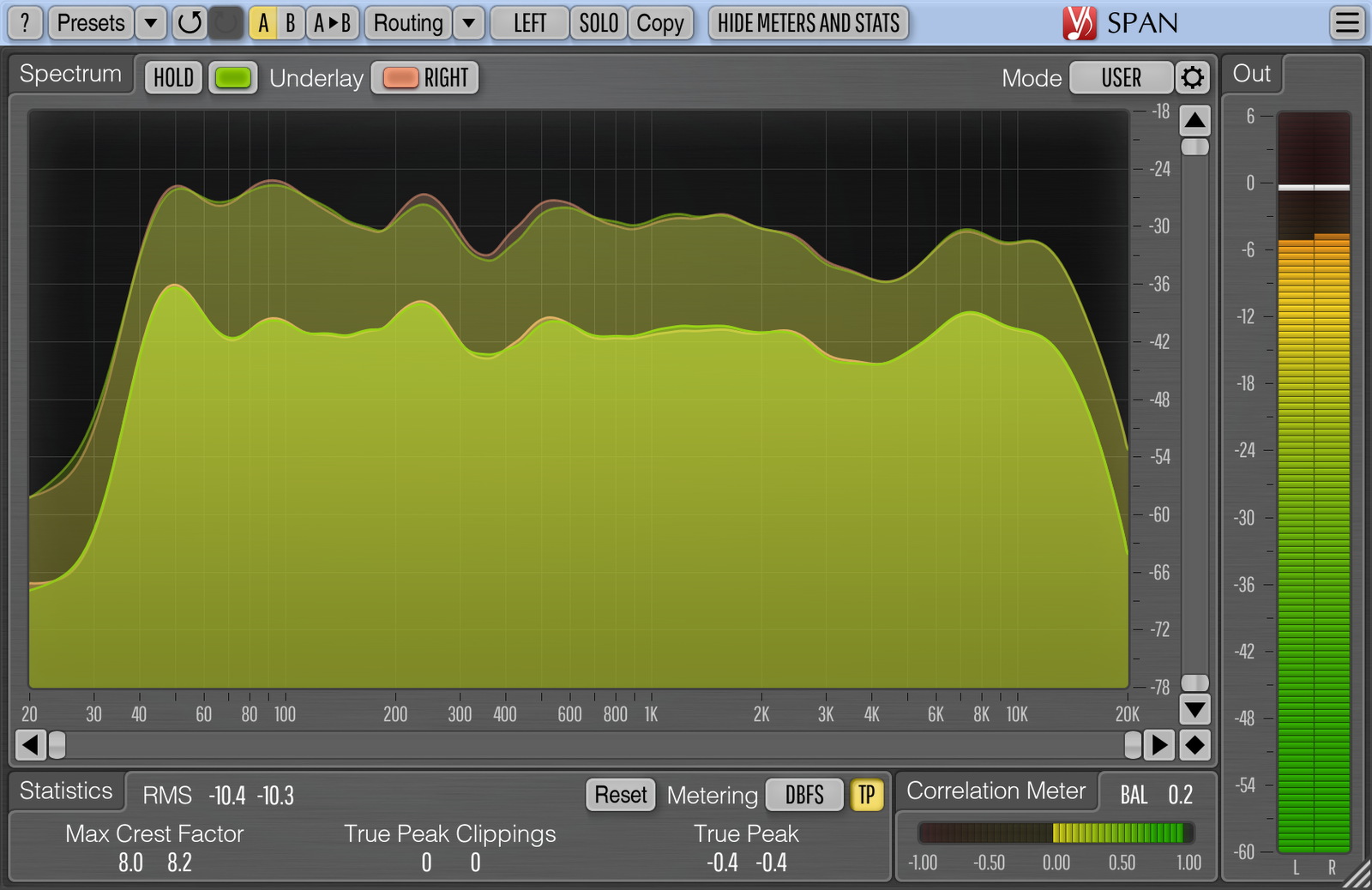Click the diamond zoom reset icon
1372x890 pixels.
coord(1194,745)
